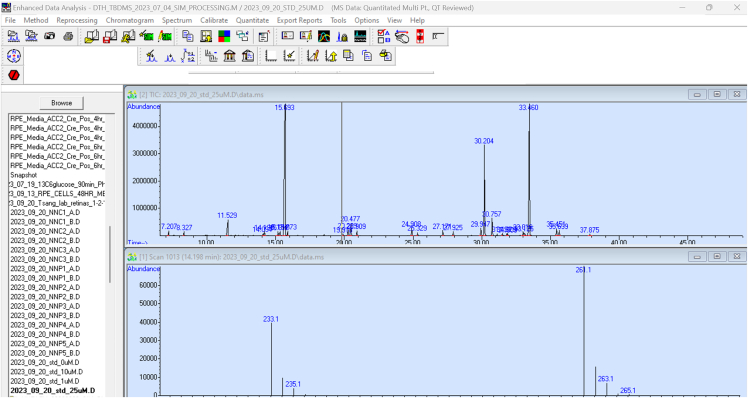Select the bold 2023_09_20_std_25uM.D file
This screenshot has height=398, width=748.
pos(52,391)
